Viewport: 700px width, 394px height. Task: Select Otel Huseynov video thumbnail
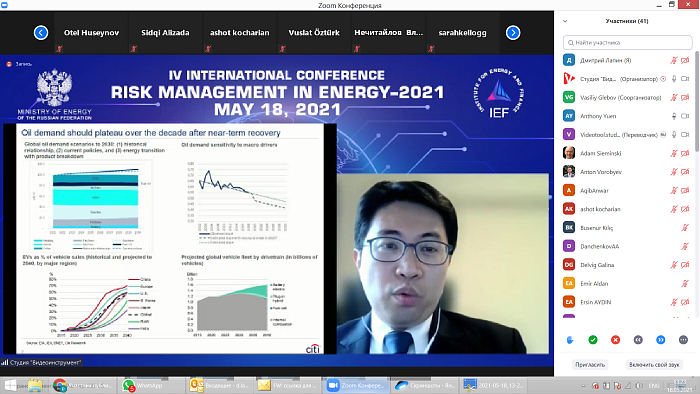click(x=91, y=33)
